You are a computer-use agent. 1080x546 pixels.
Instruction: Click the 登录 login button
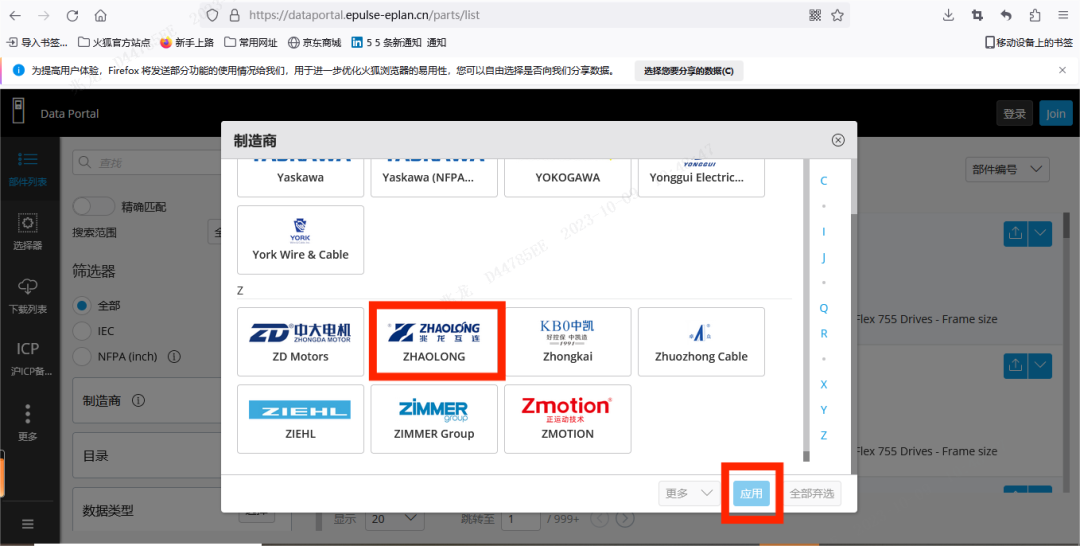tap(1015, 114)
